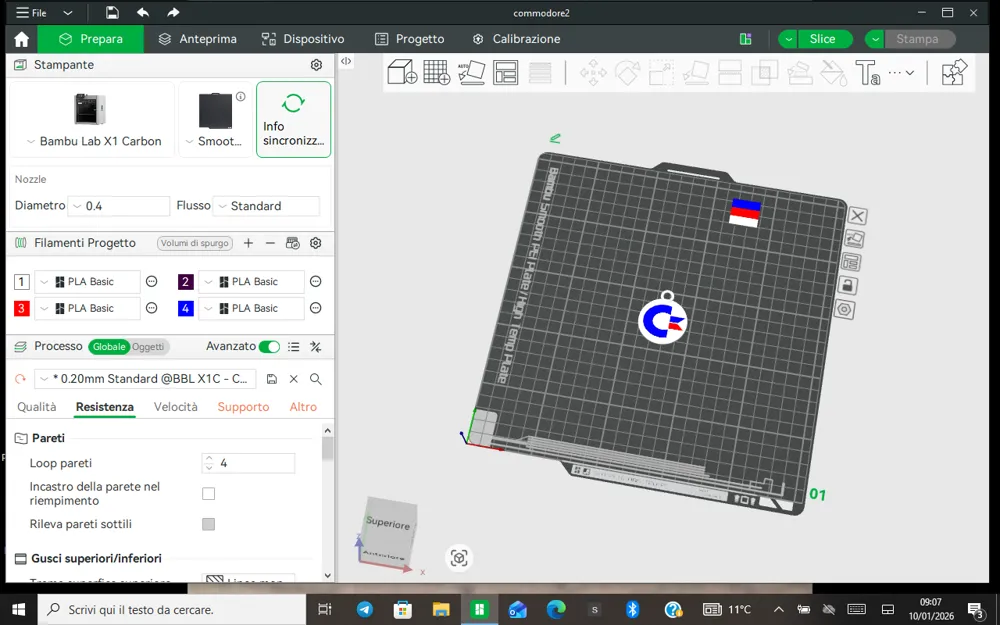
Task: Open the Qualità settings tab
Action: click(37, 407)
